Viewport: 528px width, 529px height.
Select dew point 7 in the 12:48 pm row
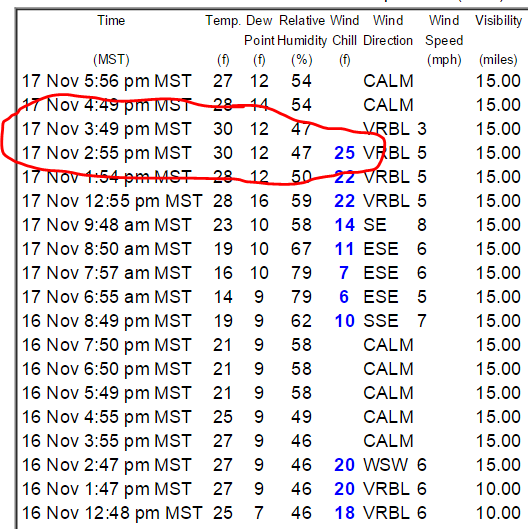tap(259, 513)
